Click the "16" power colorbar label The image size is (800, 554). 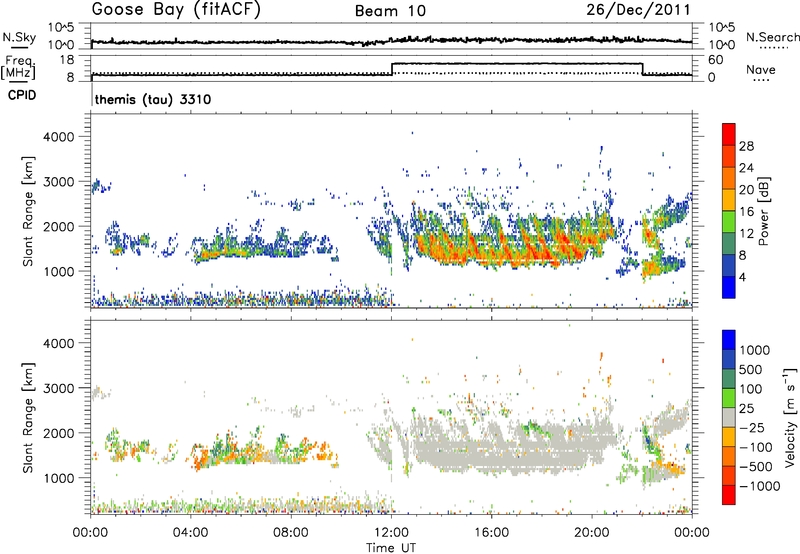(x=746, y=212)
